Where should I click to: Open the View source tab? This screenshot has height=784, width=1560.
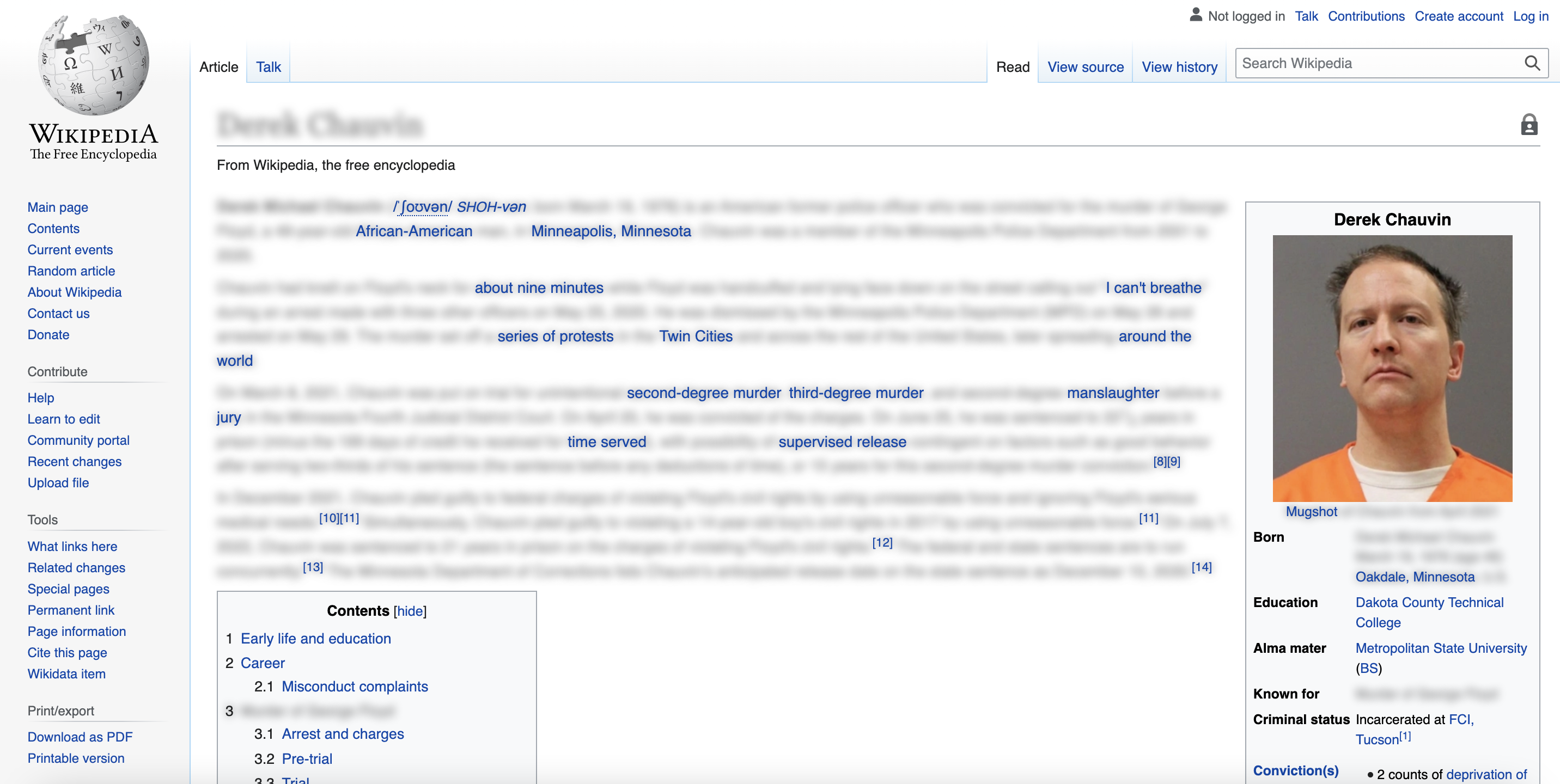pyautogui.click(x=1084, y=66)
